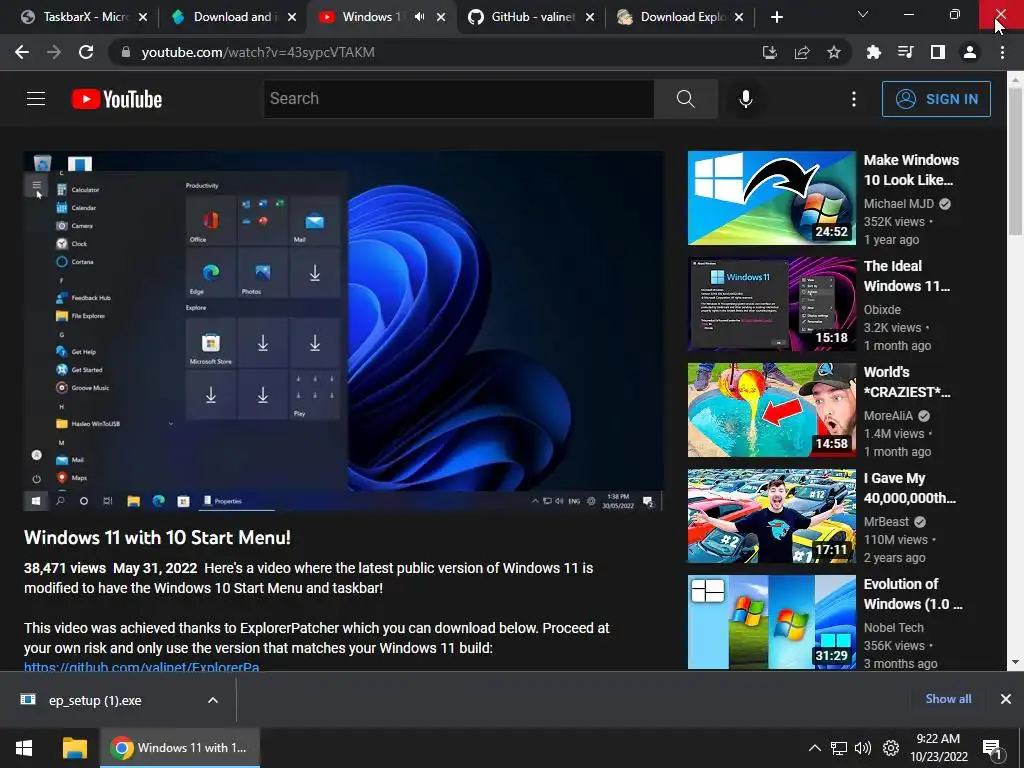Share this page via share icon

(x=802, y=52)
